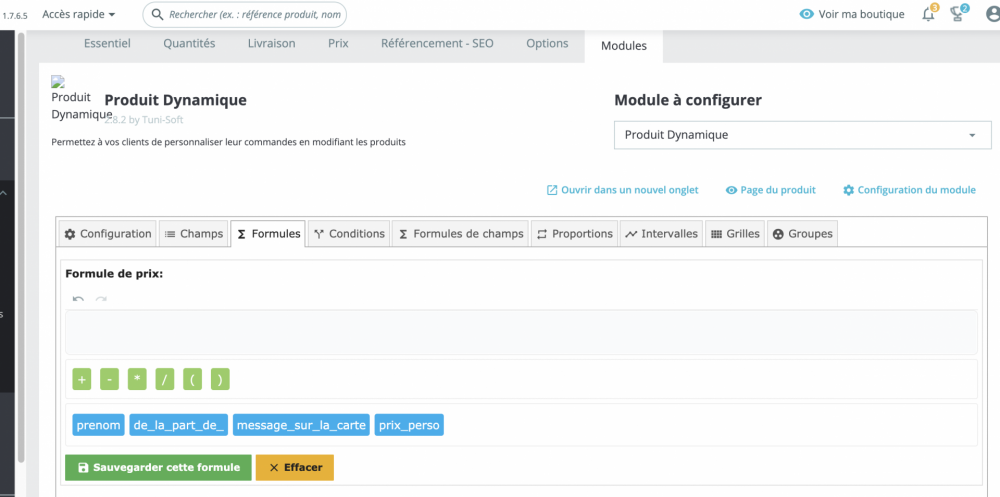
Task: Open the user account avatar menu
Action: pyautogui.click(x=992, y=14)
